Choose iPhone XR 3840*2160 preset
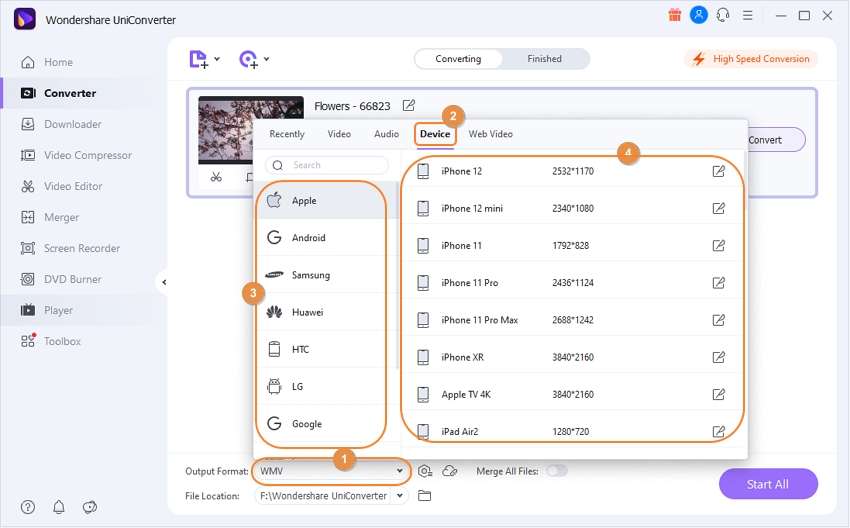 click(574, 357)
